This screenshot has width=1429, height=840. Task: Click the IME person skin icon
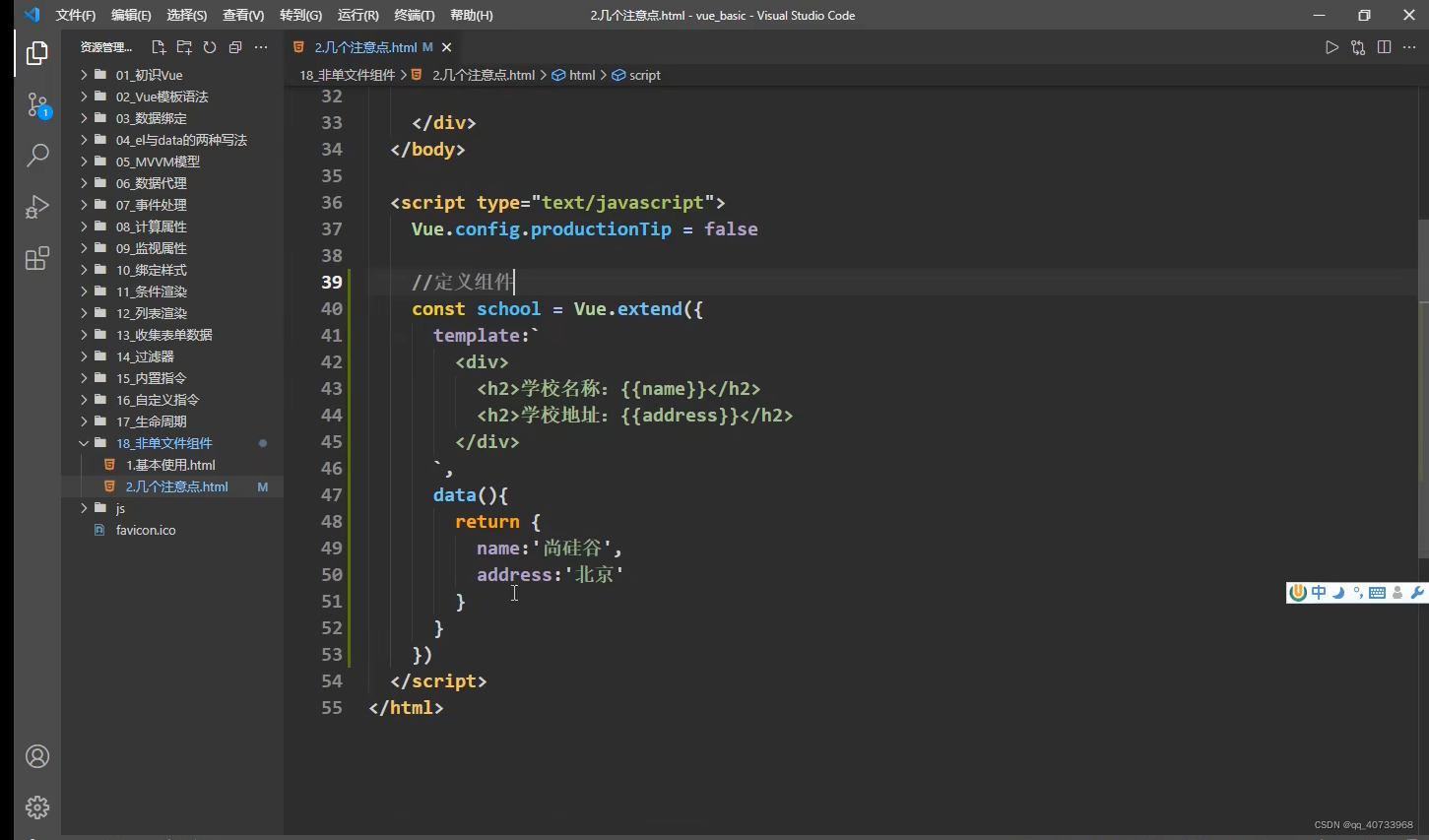pyautogui.click(x=1397, y=592)
